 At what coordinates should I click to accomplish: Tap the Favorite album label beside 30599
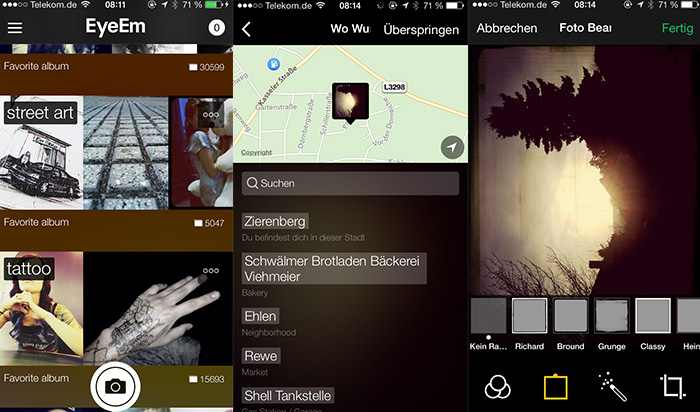tap(36, 67)
